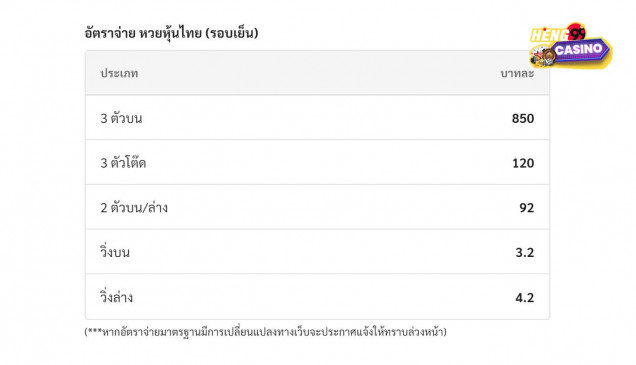The width and height of the screenshot is (636, 365).
Task: Click the footnote about payout rate changes
Action: (265, 332)
